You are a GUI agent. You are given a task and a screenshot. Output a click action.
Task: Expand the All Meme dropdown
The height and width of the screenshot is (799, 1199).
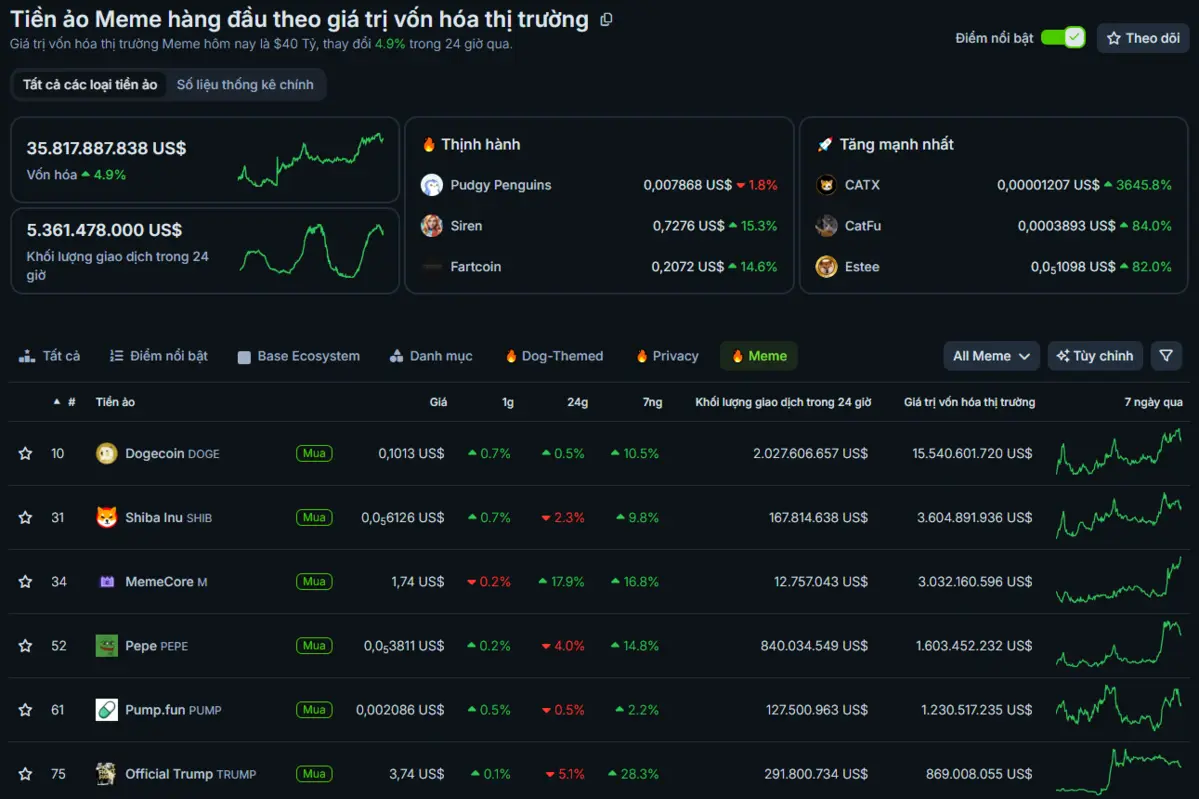(x=991, y=356)
